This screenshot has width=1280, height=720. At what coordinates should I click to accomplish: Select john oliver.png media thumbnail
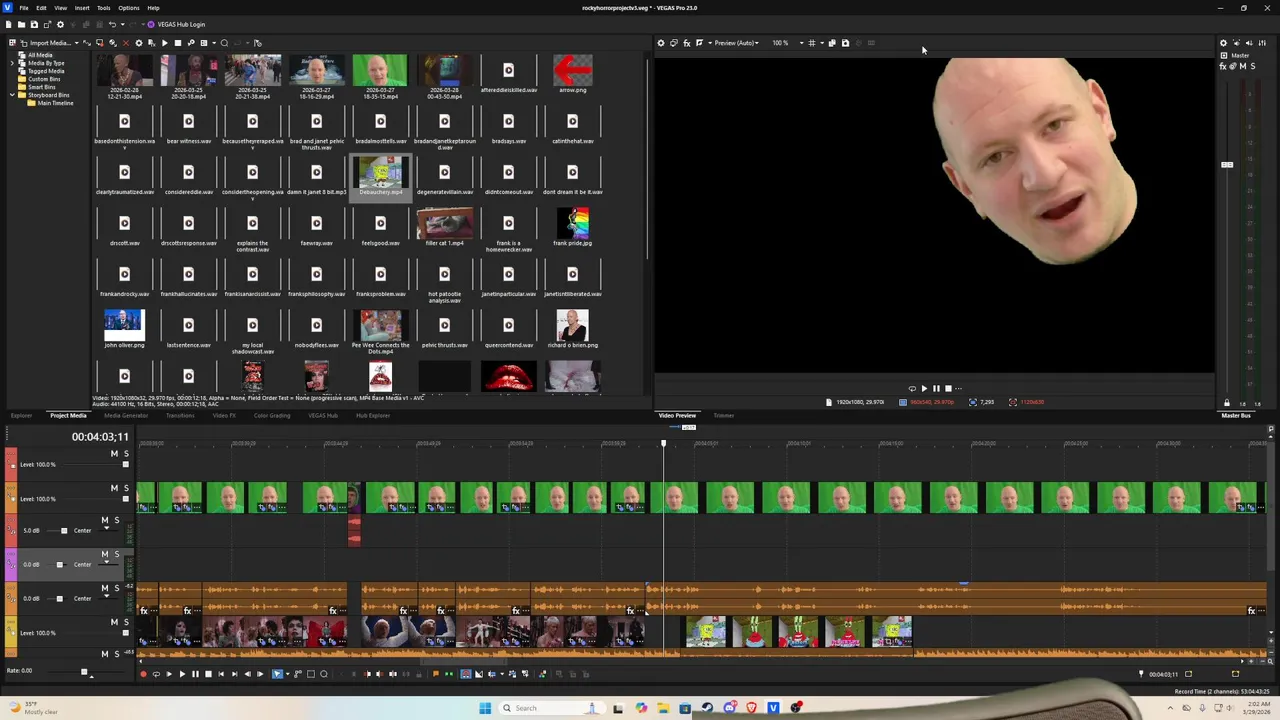click(124, 325)
